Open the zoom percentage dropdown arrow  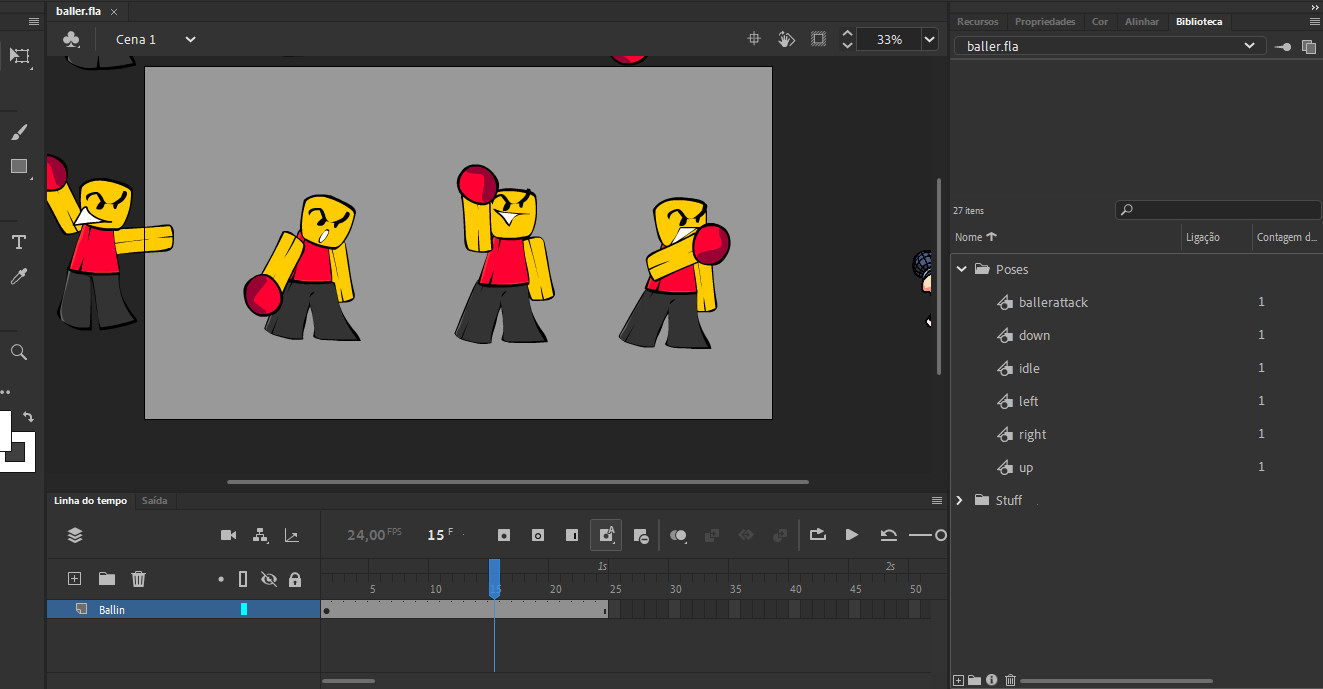pos(930,39)
